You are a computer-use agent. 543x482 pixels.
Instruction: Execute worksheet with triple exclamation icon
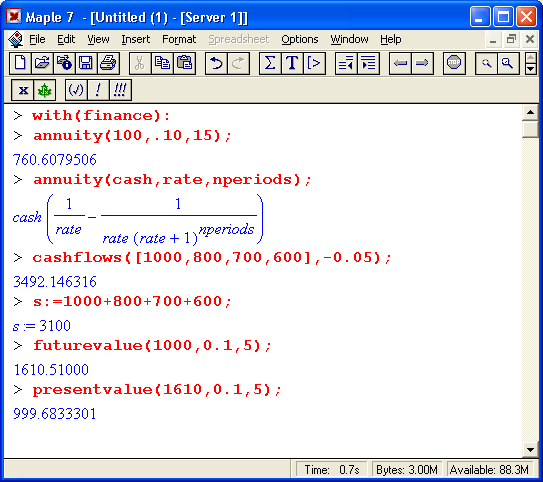120,90
